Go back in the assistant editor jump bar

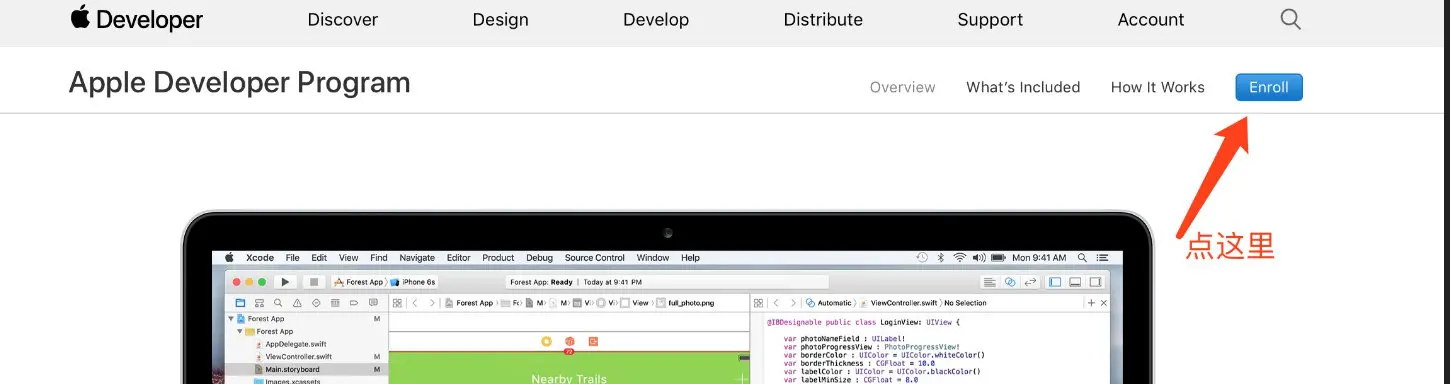coord(776,303)
